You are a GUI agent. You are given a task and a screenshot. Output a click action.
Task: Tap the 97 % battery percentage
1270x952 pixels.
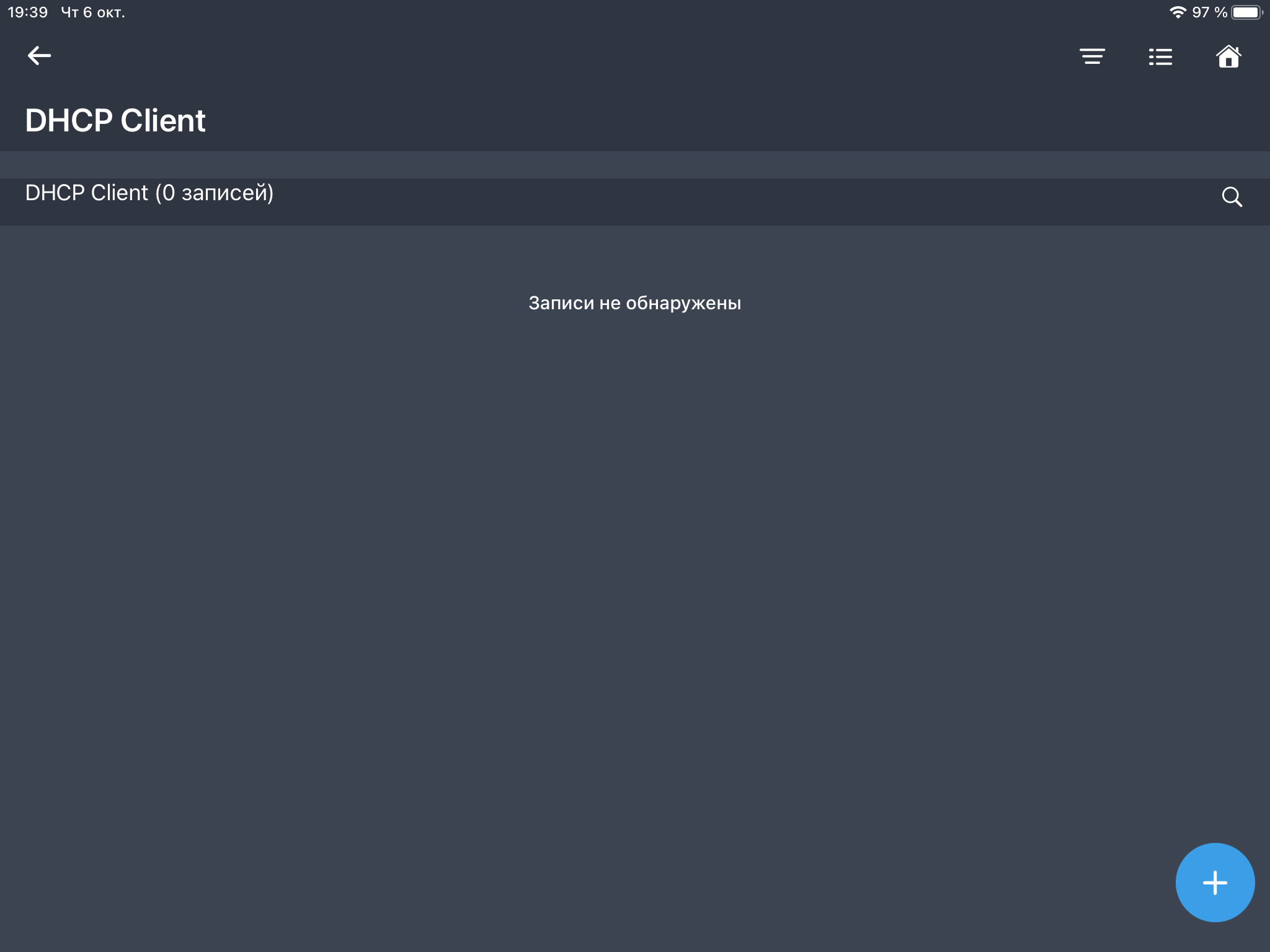click(x=1209, y=12)
